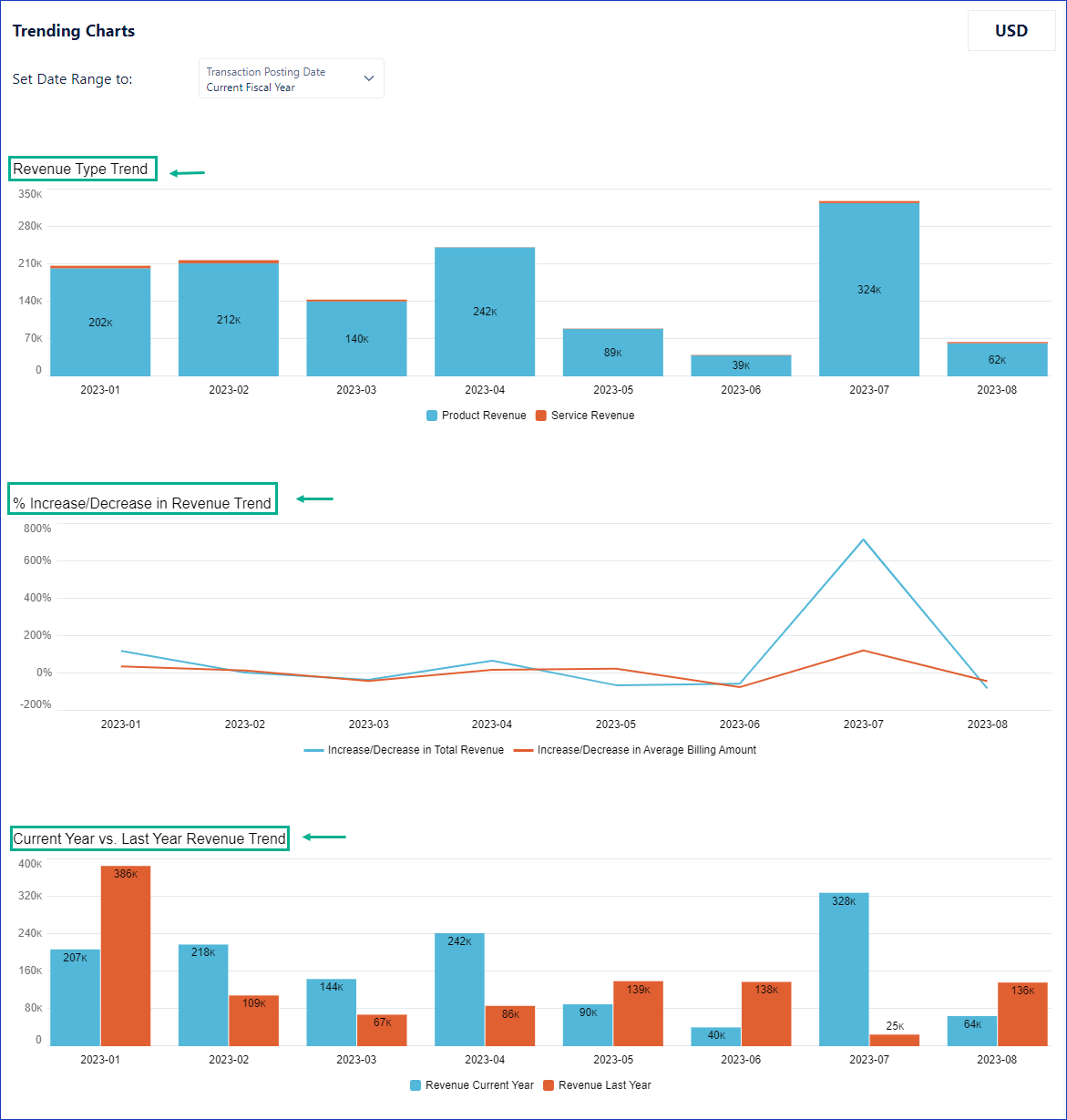Click the 202K product revenue bar

click(x=100, y=323)
